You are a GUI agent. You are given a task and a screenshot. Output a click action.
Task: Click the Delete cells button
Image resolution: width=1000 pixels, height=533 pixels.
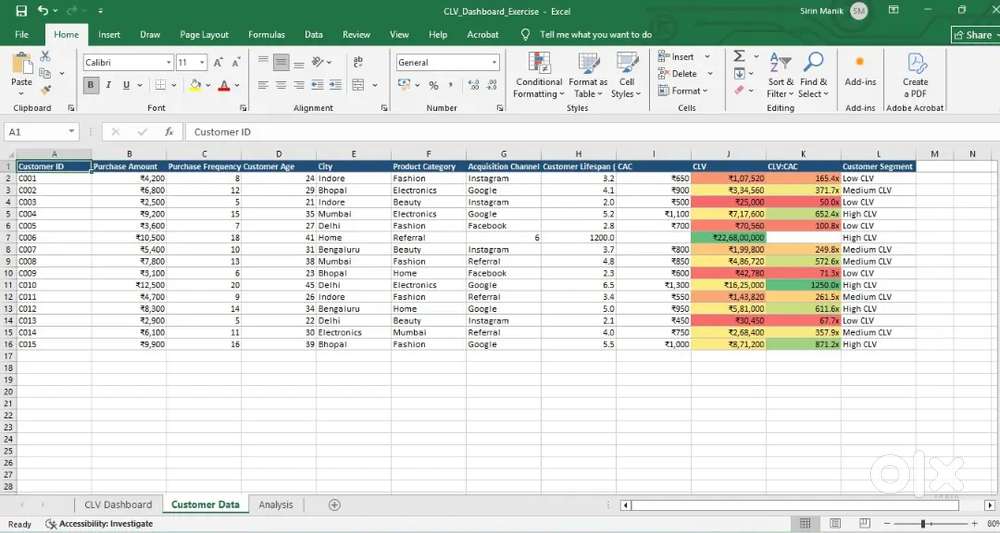685,73
